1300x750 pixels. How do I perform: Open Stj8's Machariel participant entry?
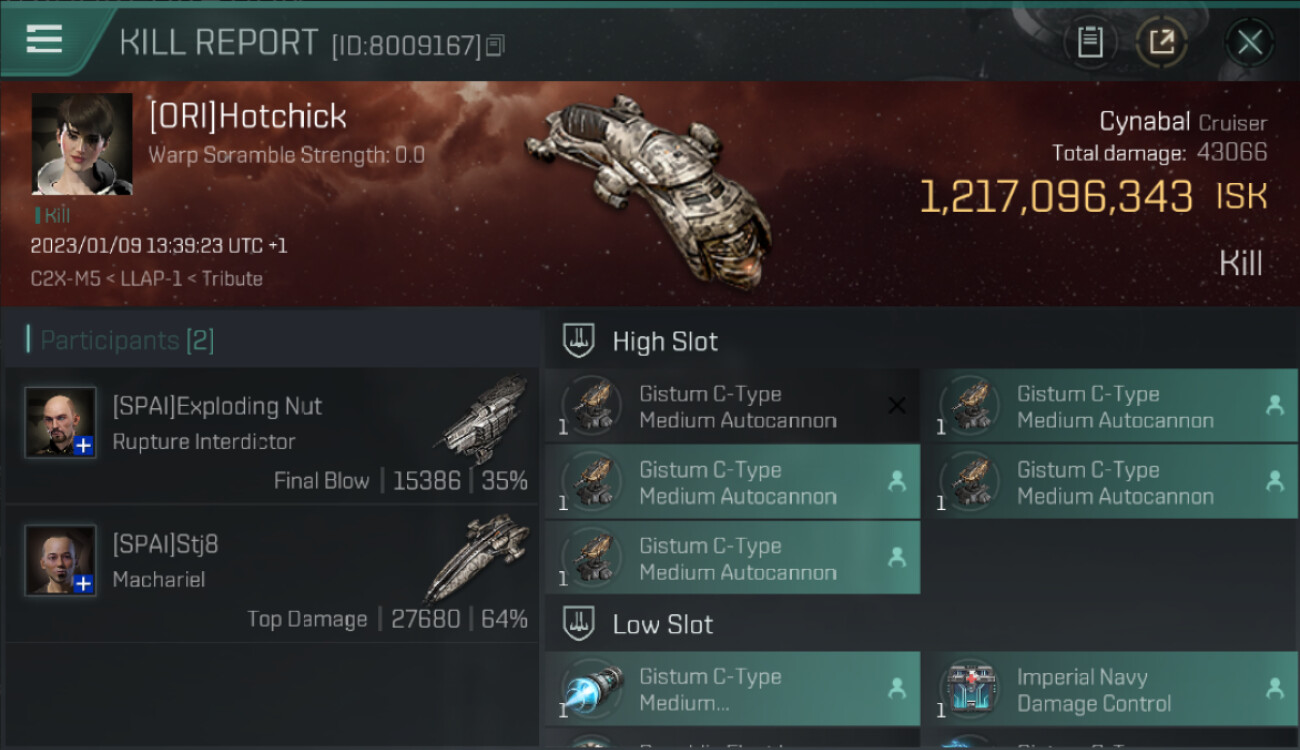272,573
